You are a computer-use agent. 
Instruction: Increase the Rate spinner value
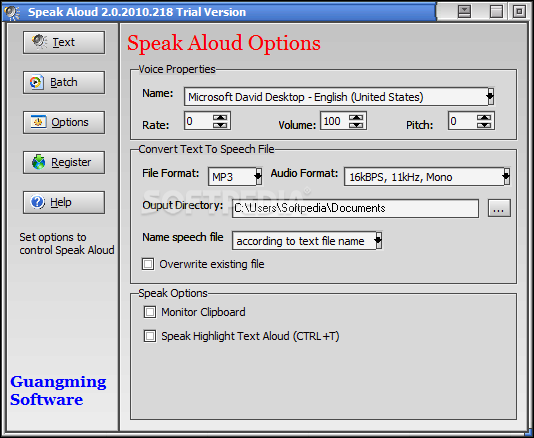coord(220,118)
